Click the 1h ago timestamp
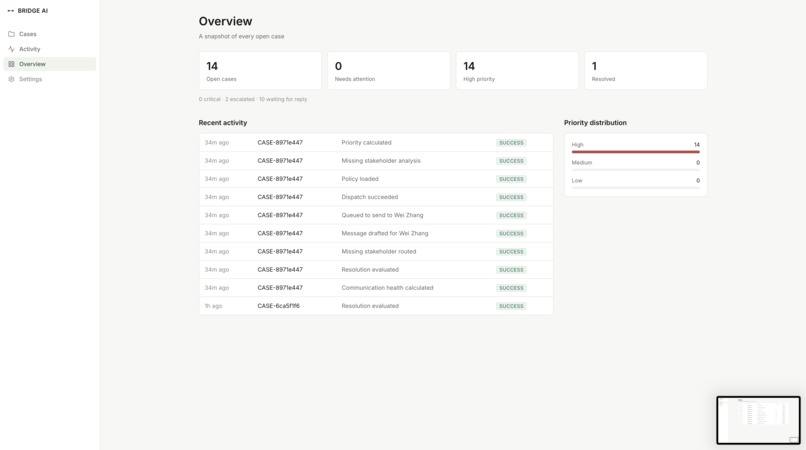 213,306
